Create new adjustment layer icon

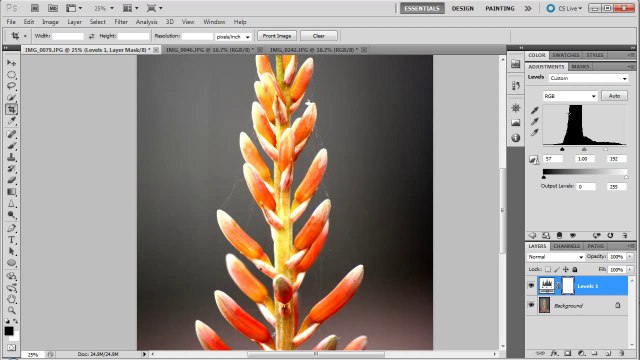(581, 353)
